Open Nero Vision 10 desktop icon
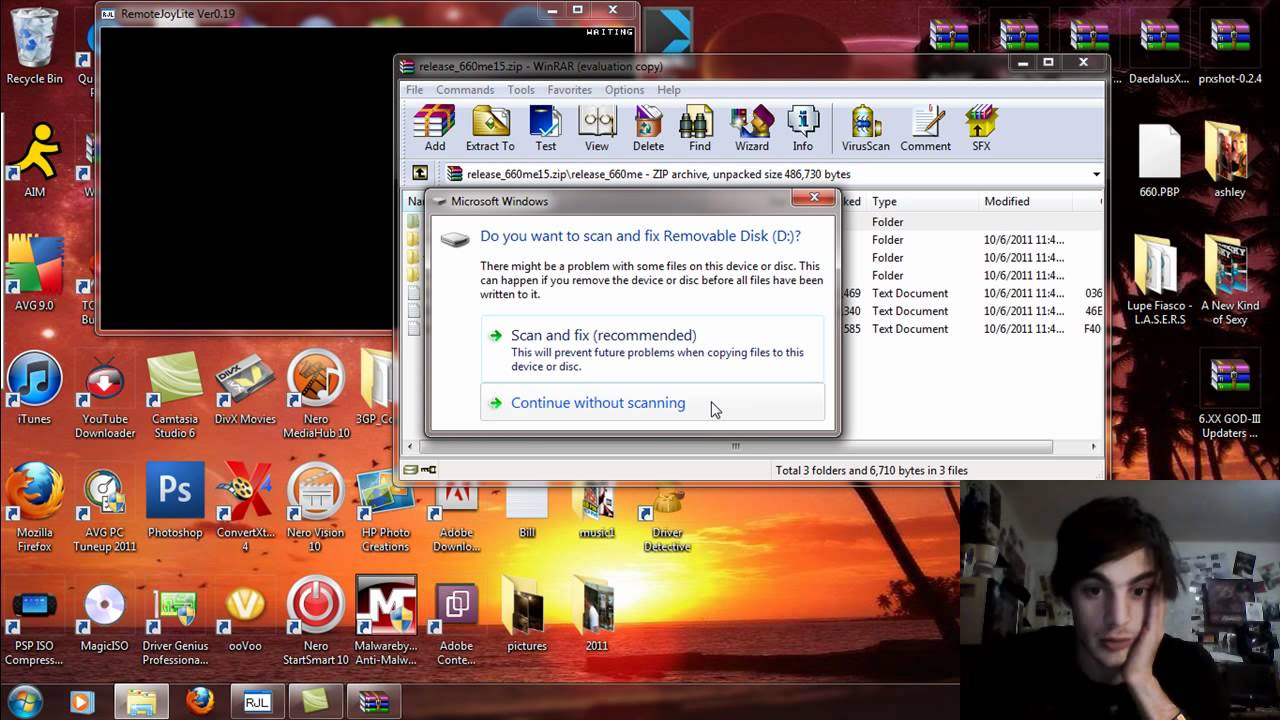 point(316,508)
